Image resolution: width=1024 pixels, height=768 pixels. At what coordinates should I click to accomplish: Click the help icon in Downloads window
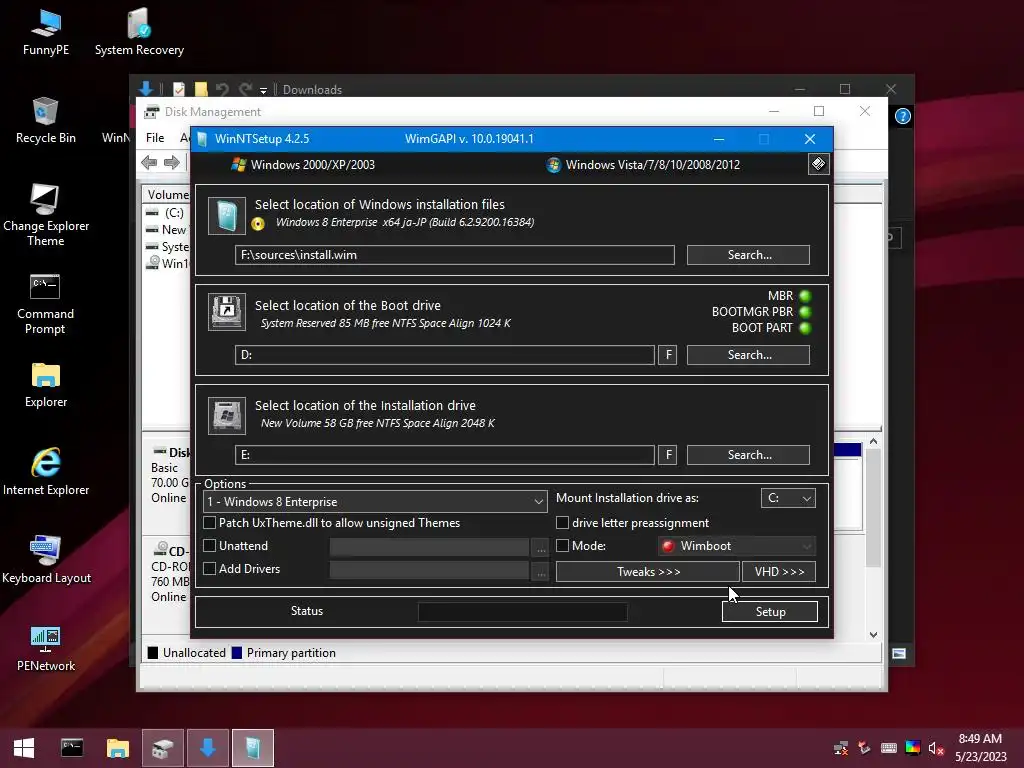tap(903, 116)
